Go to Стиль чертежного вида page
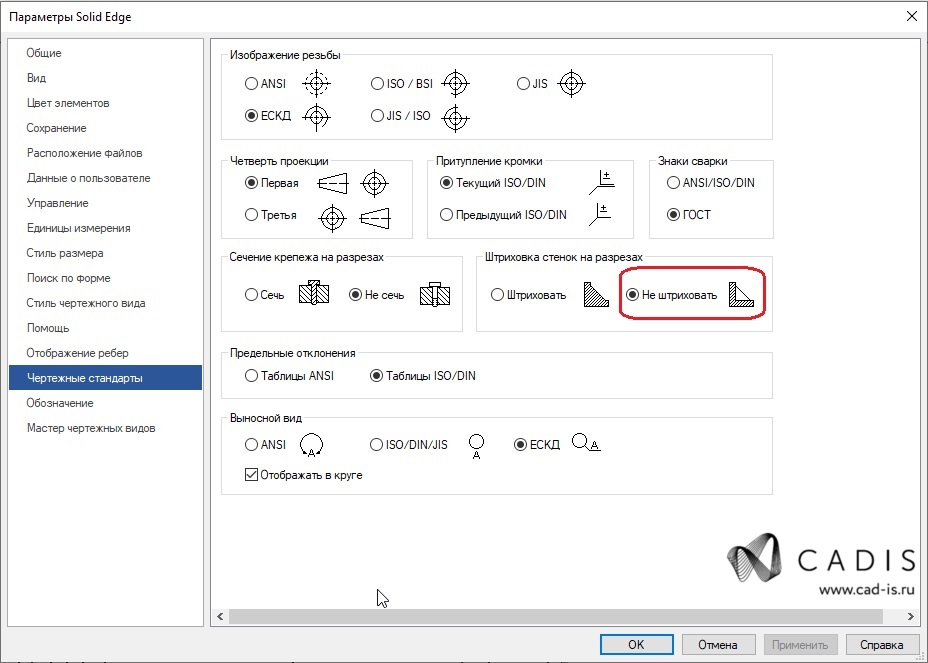The image size is (928, 663). [x=105, y=303]
